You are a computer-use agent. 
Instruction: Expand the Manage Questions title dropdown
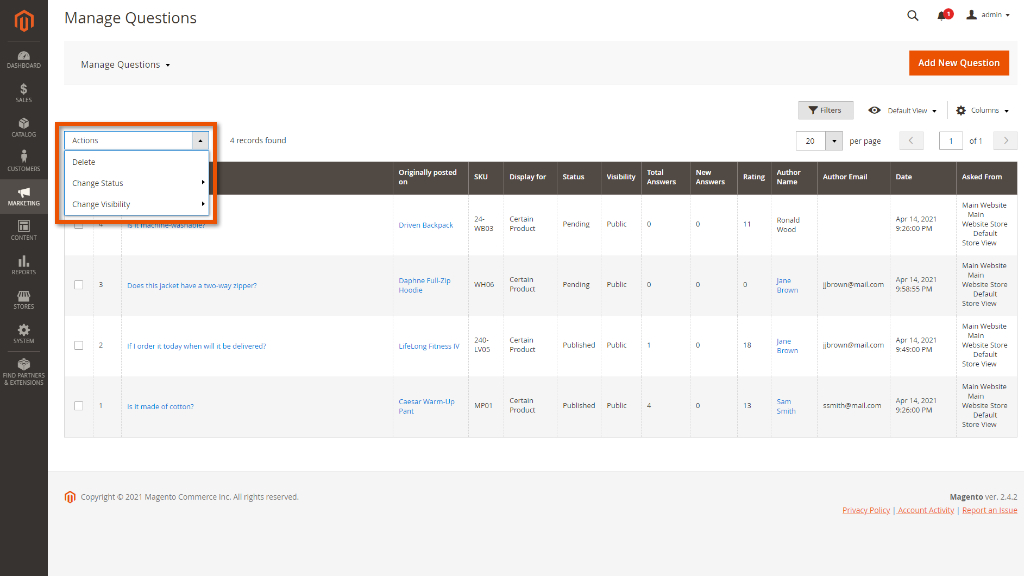pyautogui.click(x=125, y=65)
